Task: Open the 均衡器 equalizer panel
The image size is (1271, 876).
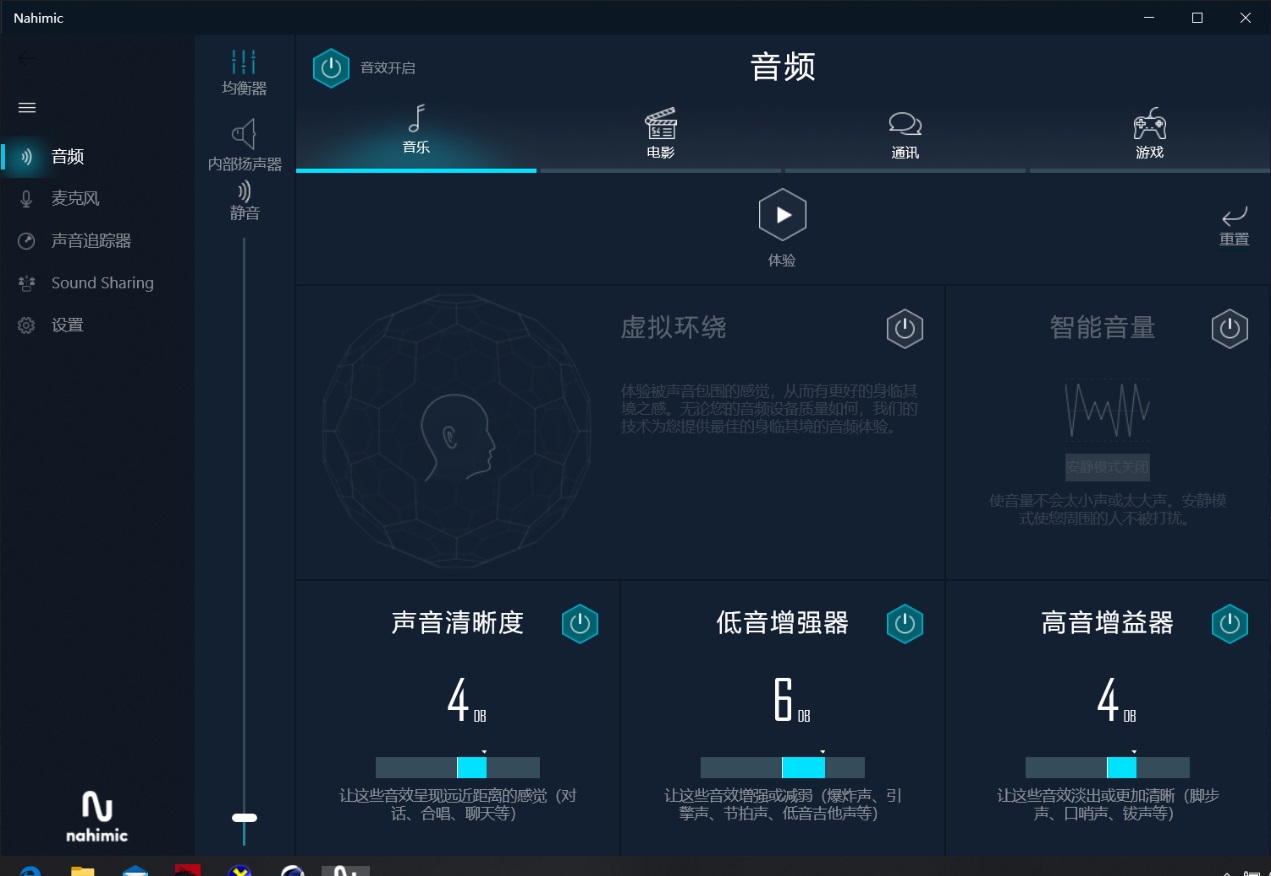Action: (x=243, y=68)
